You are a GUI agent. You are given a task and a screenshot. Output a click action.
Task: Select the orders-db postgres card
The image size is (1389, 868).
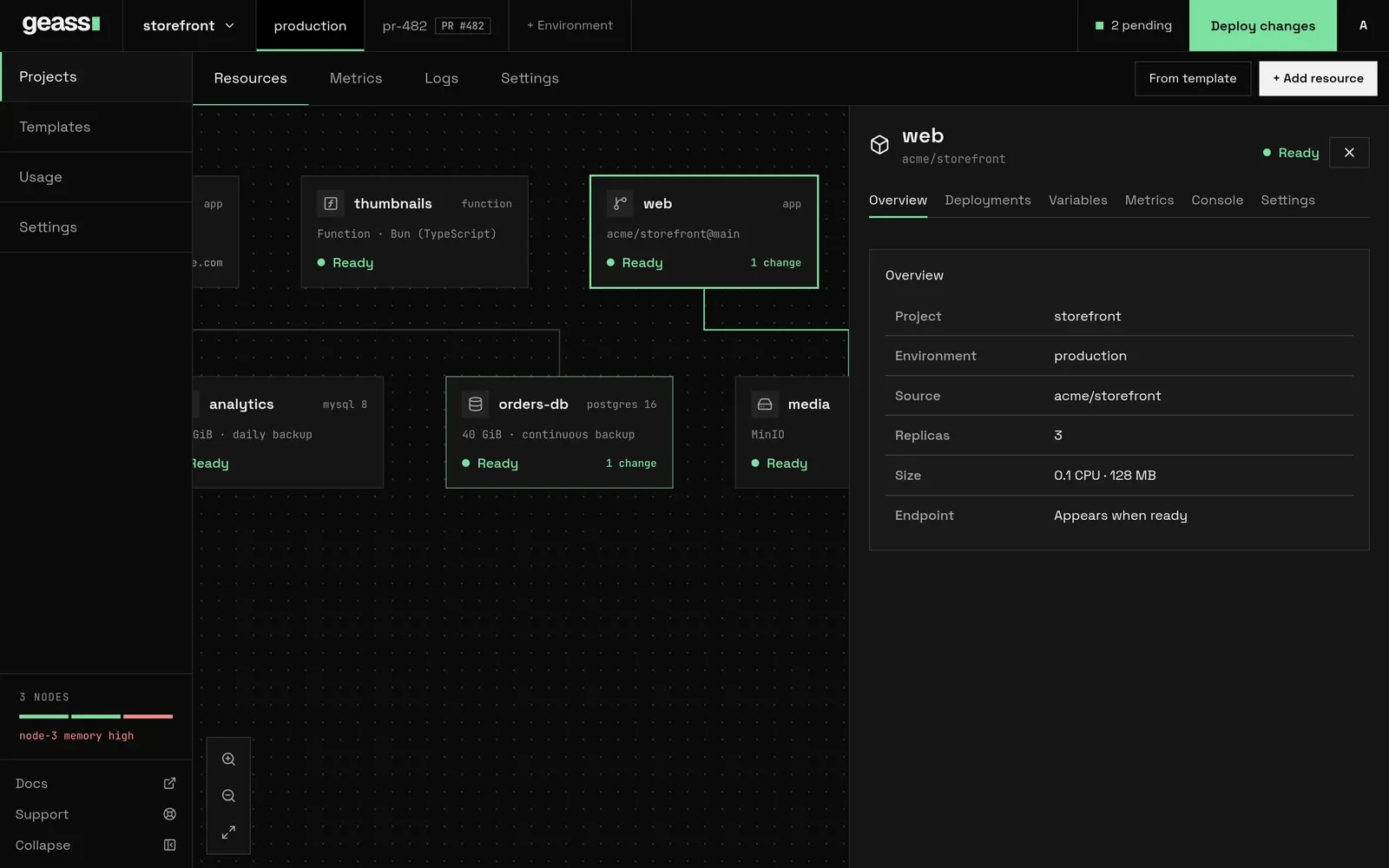pos(559,432)
